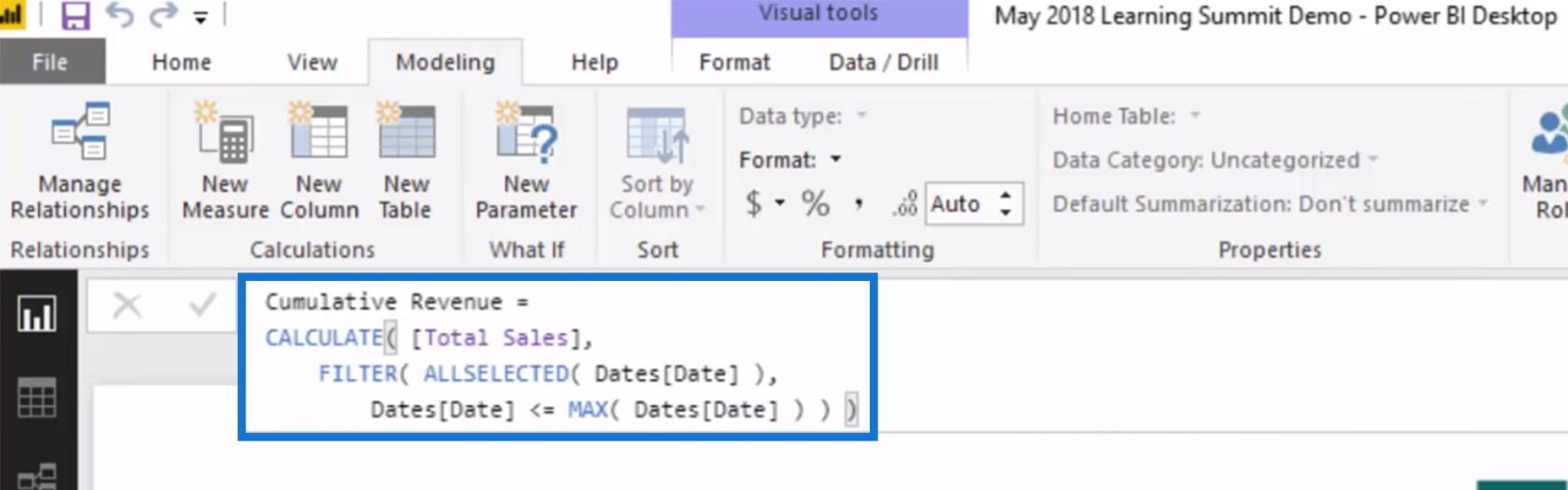1568x490 pixels.
Task: Open the Help tab
Action: pos(595,63)
